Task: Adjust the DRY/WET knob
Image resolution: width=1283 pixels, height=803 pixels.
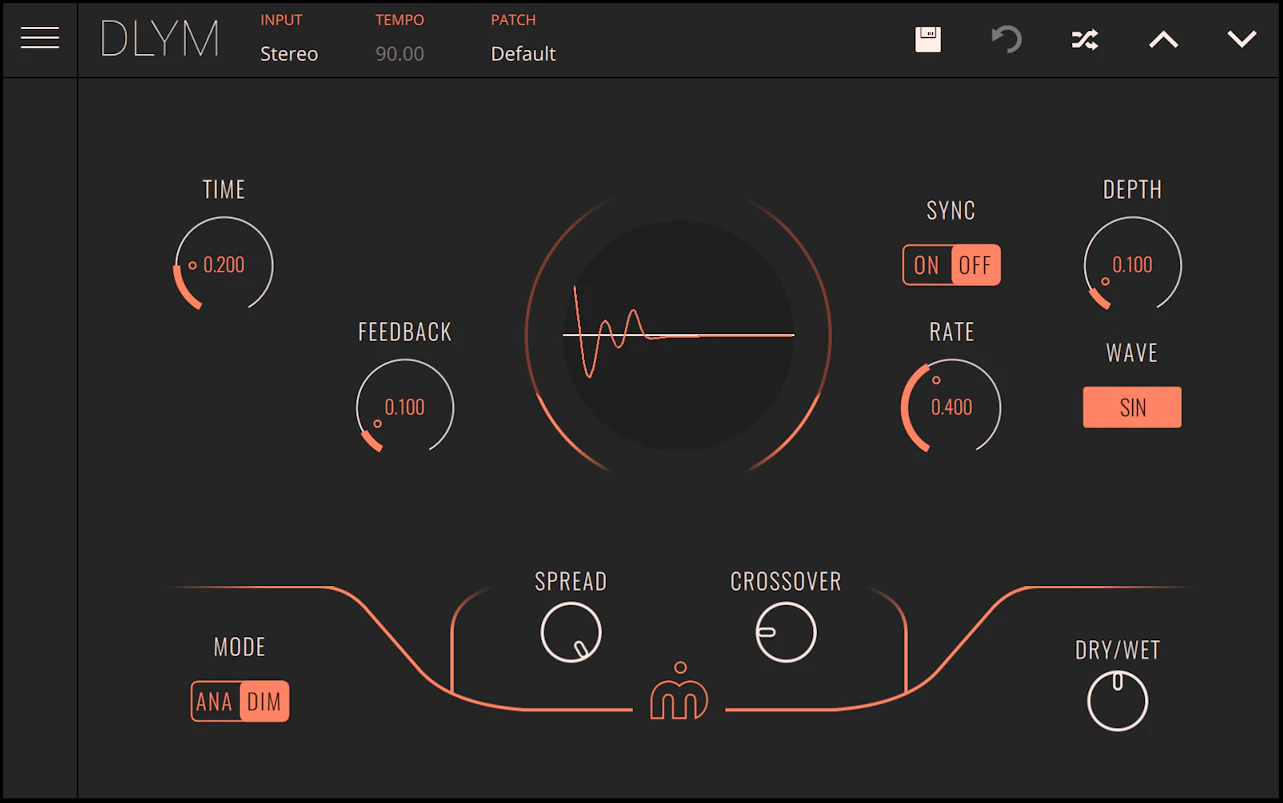Action: coord(1117,700)
